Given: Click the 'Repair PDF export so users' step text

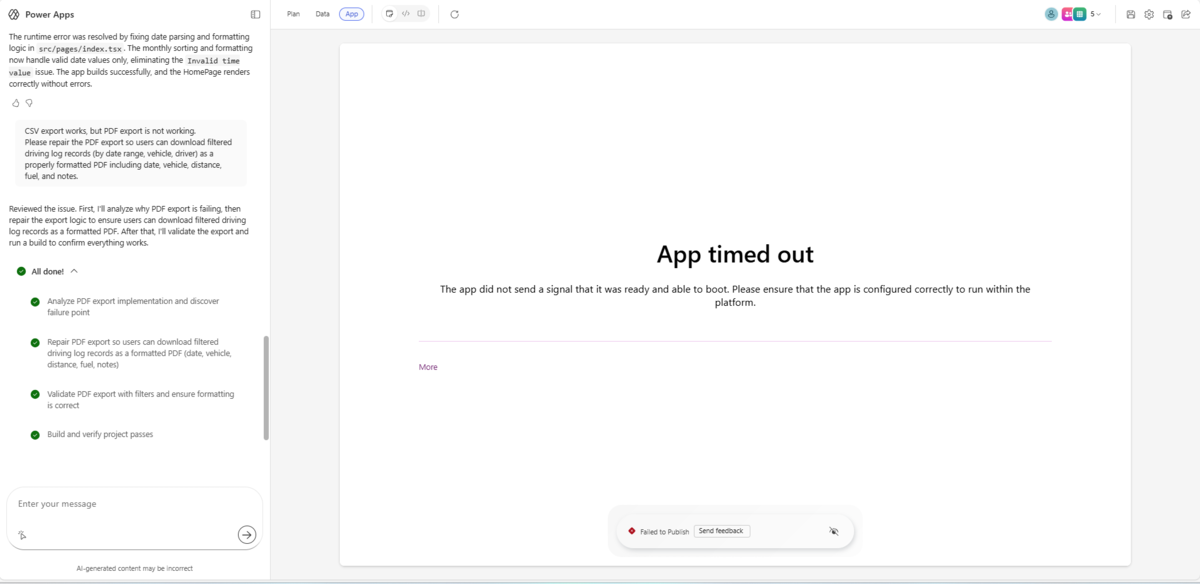Looking at the screenshot, I should 139,353.
